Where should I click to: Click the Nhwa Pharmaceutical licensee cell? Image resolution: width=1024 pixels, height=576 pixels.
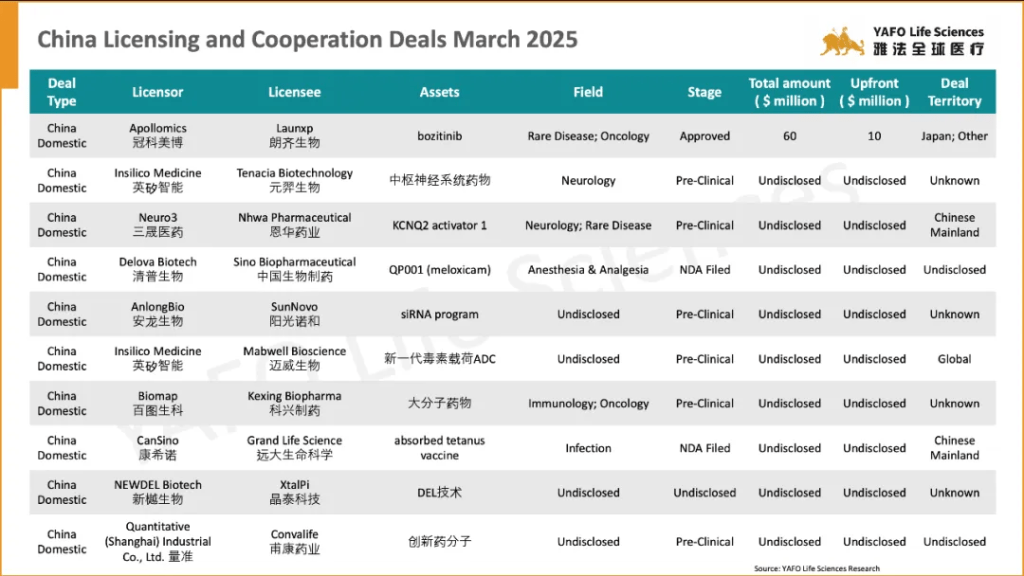tap(294, 225)
